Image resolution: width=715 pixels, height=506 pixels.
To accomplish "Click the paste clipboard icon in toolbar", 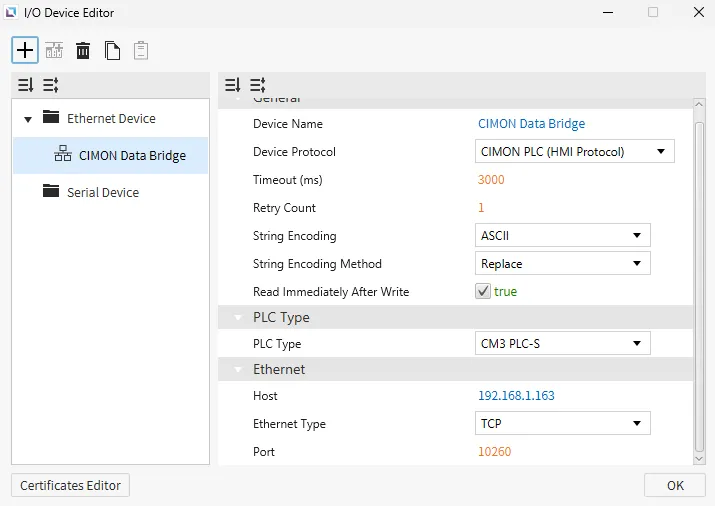I will (141, 50).
